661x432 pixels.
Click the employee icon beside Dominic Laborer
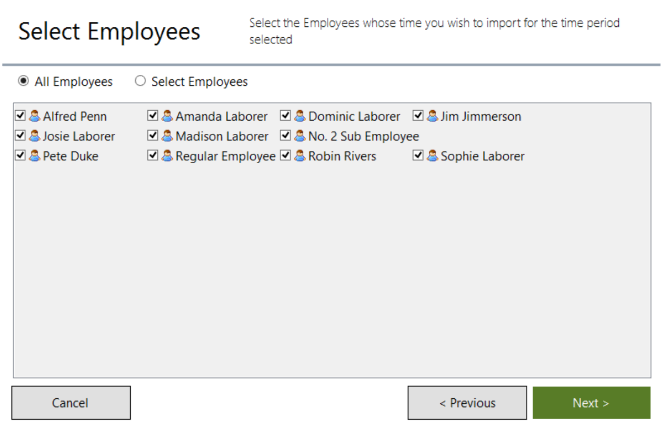pos(300,116)
